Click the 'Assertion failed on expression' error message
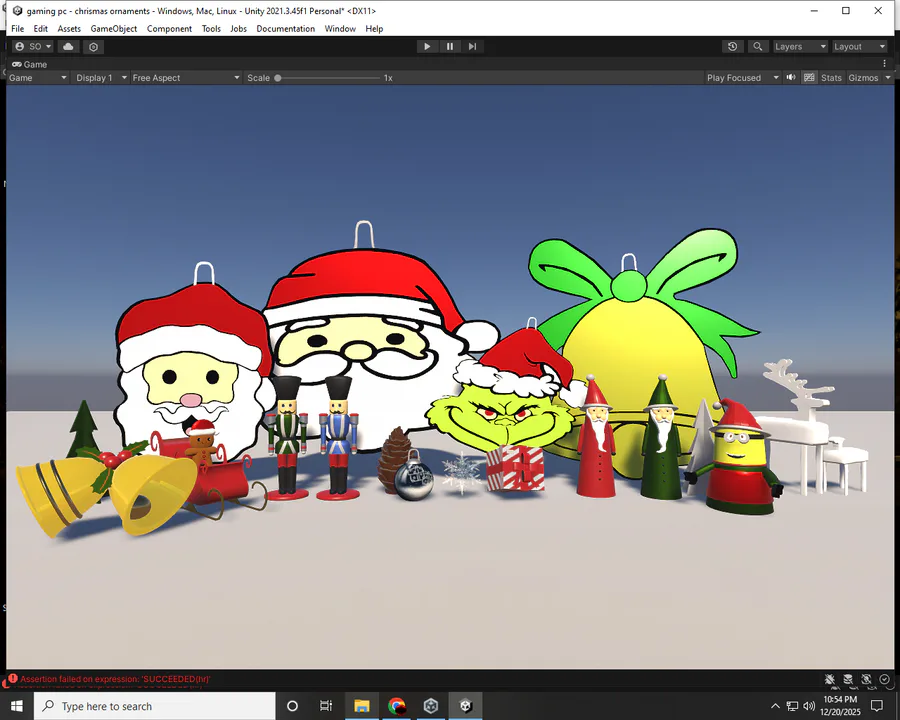This screenshot has height=720, width=900. coord(115,679)
